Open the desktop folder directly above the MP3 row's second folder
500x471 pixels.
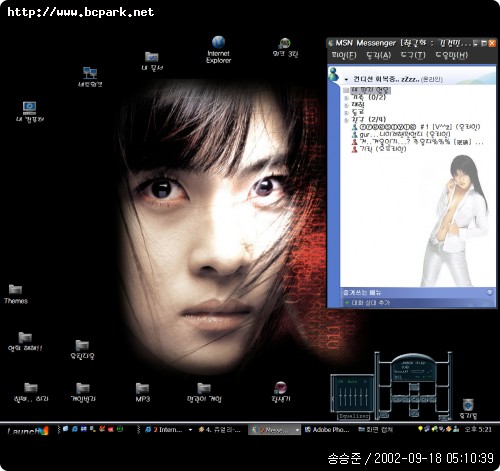[82, 350]
